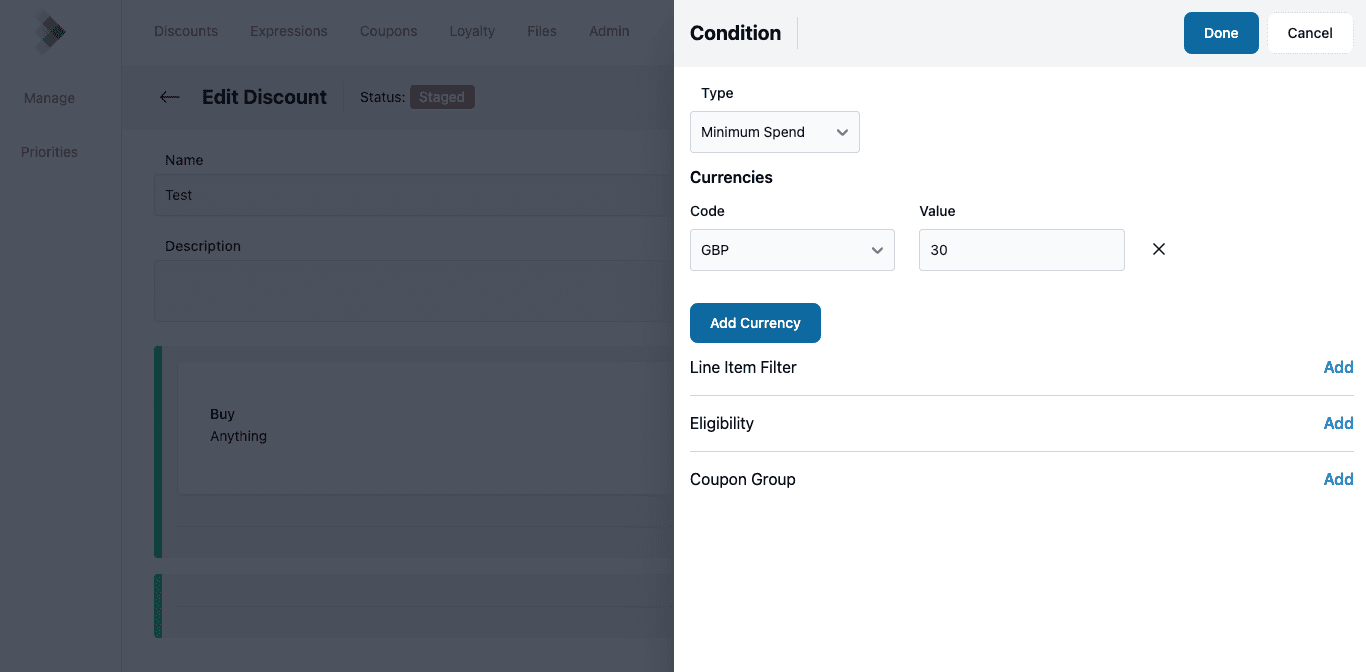Viewport: 1366px width, 672px height.
Task: Expand the Type selector chevron arrow
Action: tap(843, 132)
